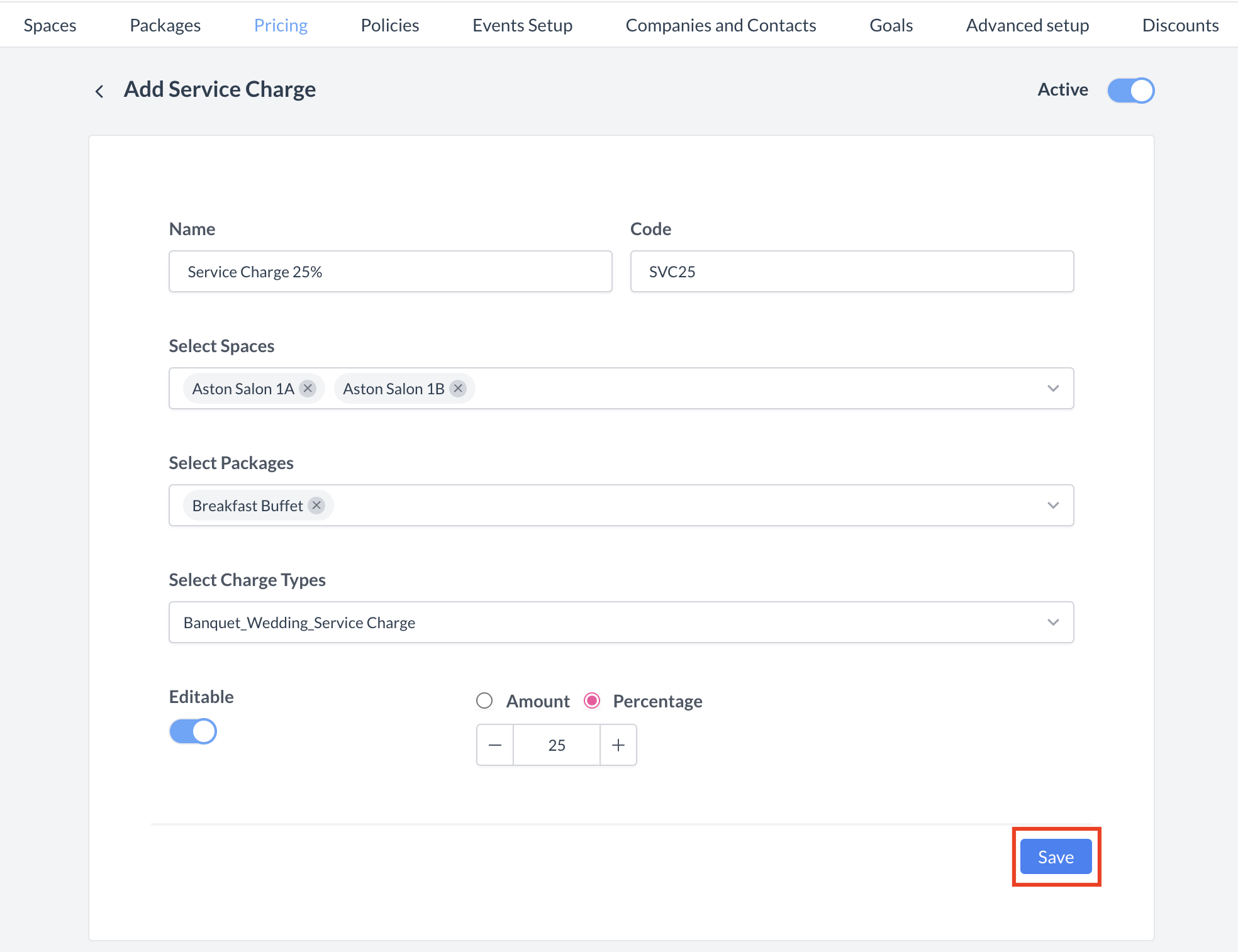
Task: Open the Companies and Contacts section
Action: point(720,25)
